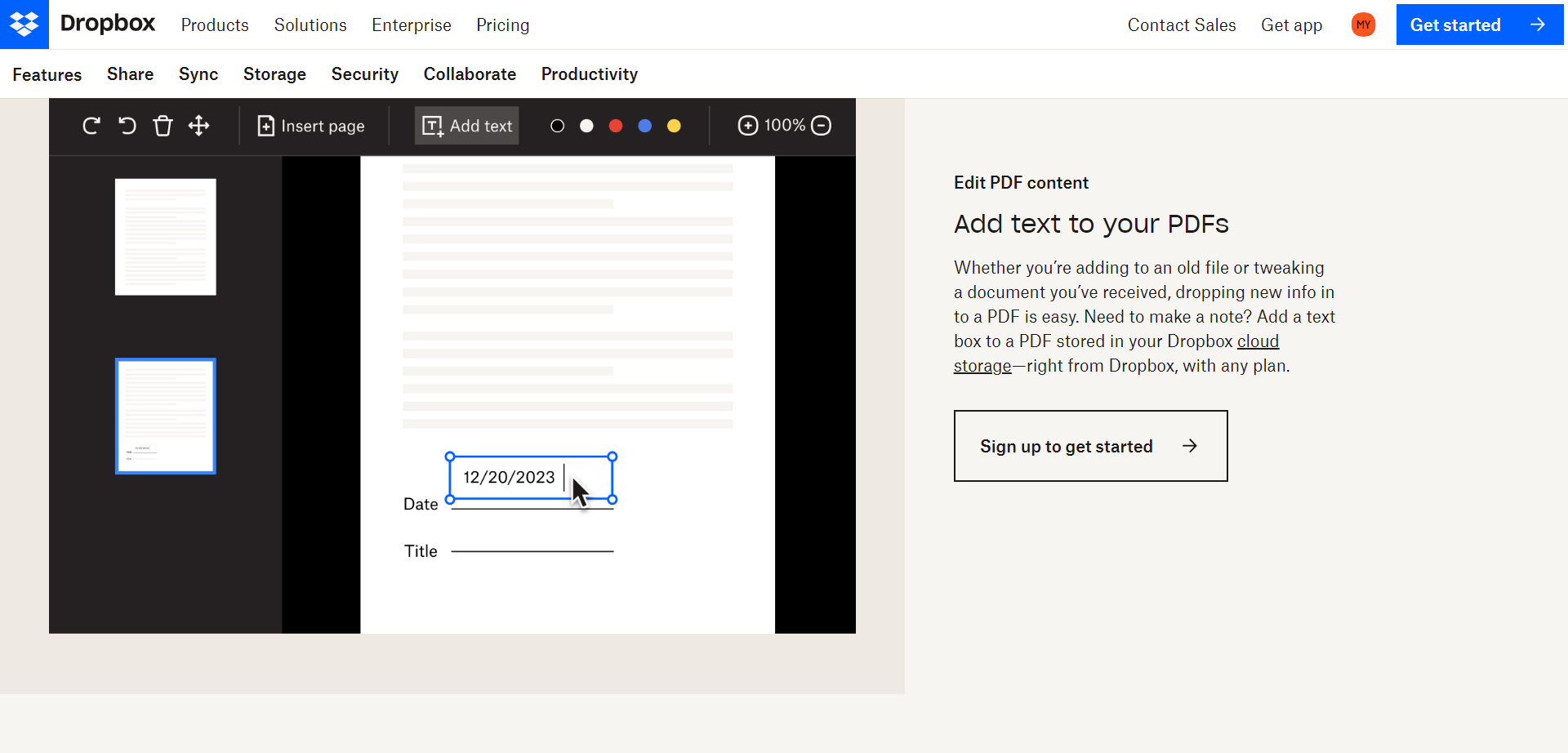Select the Rotate page icon
This screenshot has width=1568, height=753.
point(91,125)
